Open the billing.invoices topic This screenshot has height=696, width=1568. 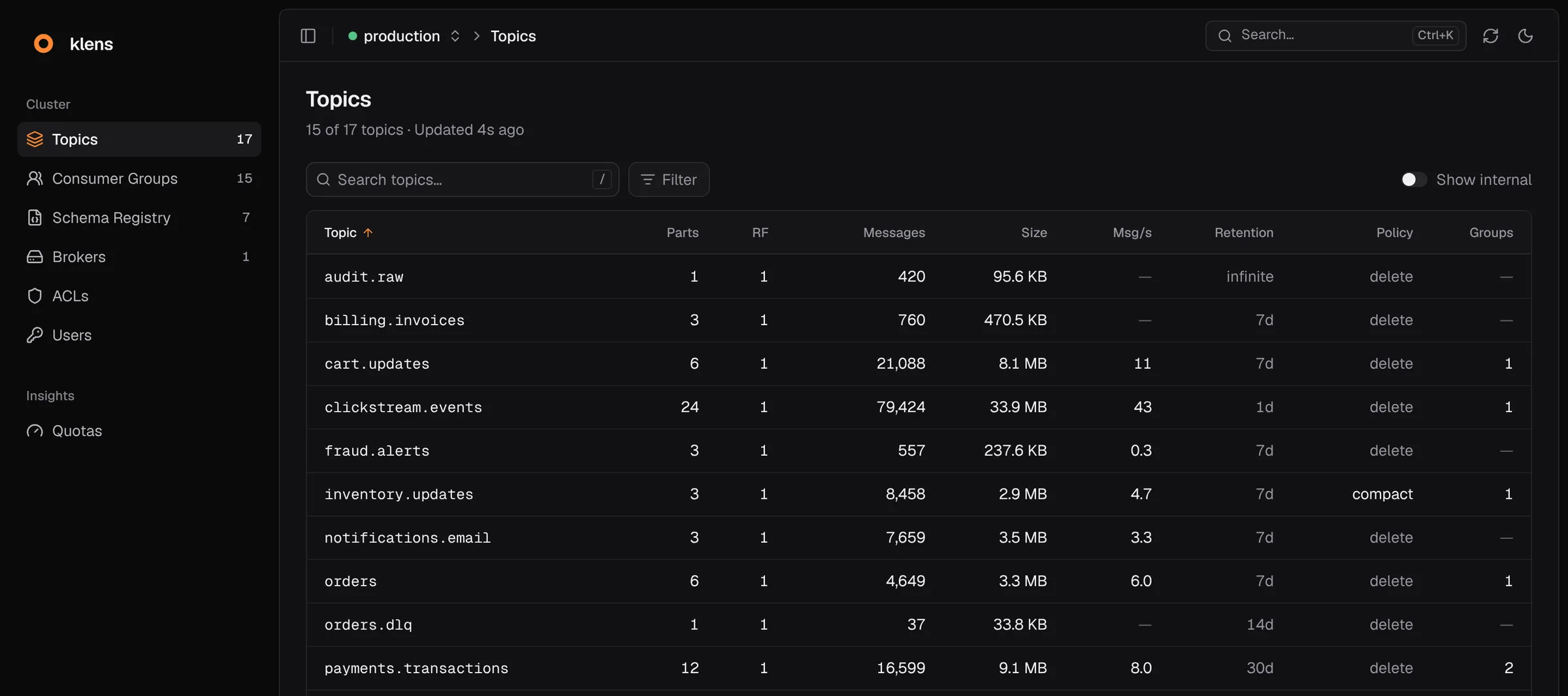395,321
